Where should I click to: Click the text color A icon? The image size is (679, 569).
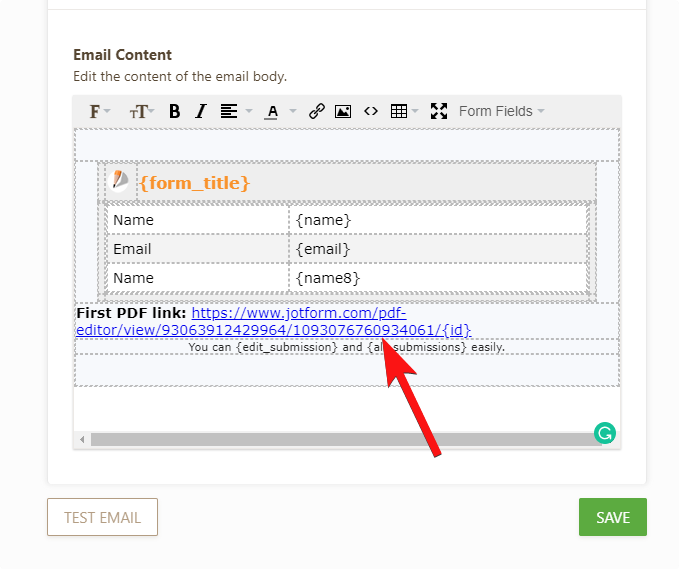point(272,112)
